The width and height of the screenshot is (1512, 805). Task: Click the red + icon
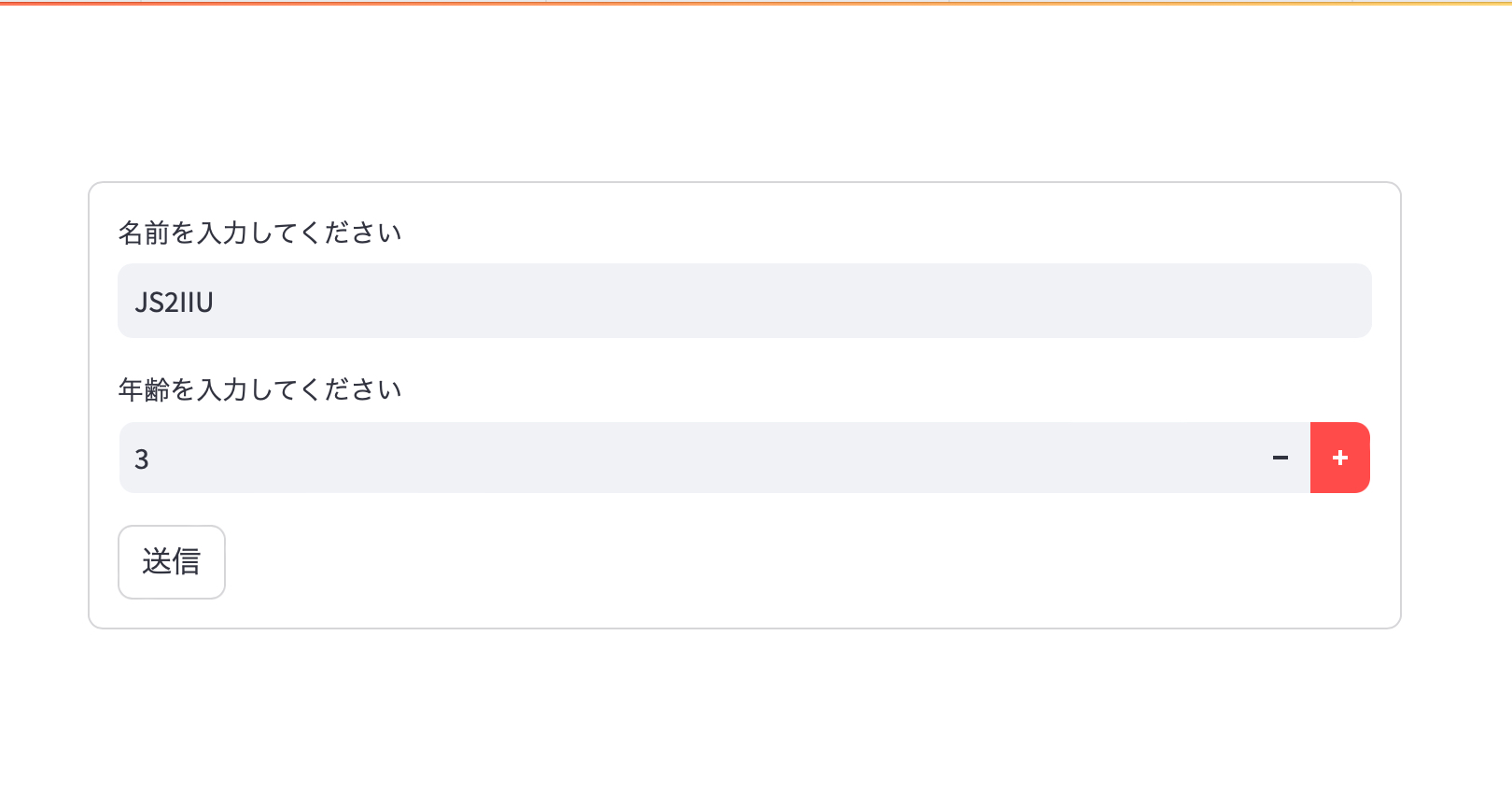1340,458
